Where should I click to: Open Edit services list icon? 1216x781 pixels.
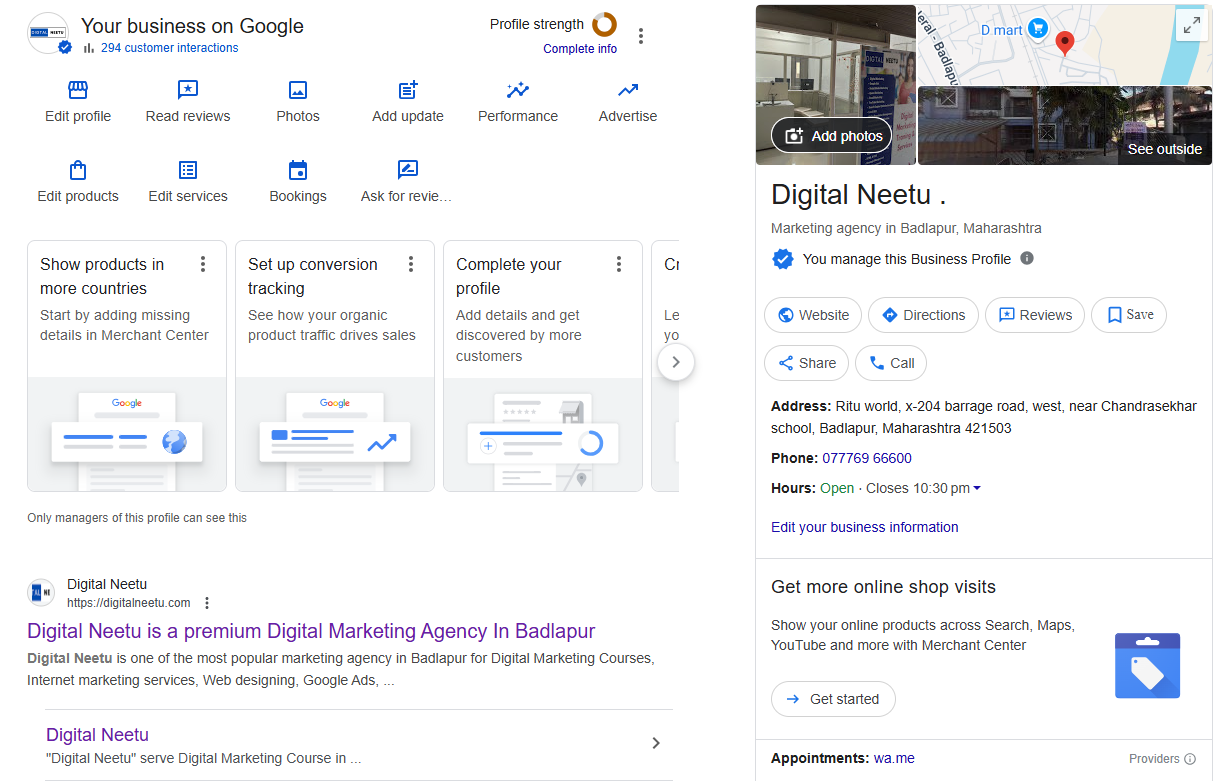point(188,170)
